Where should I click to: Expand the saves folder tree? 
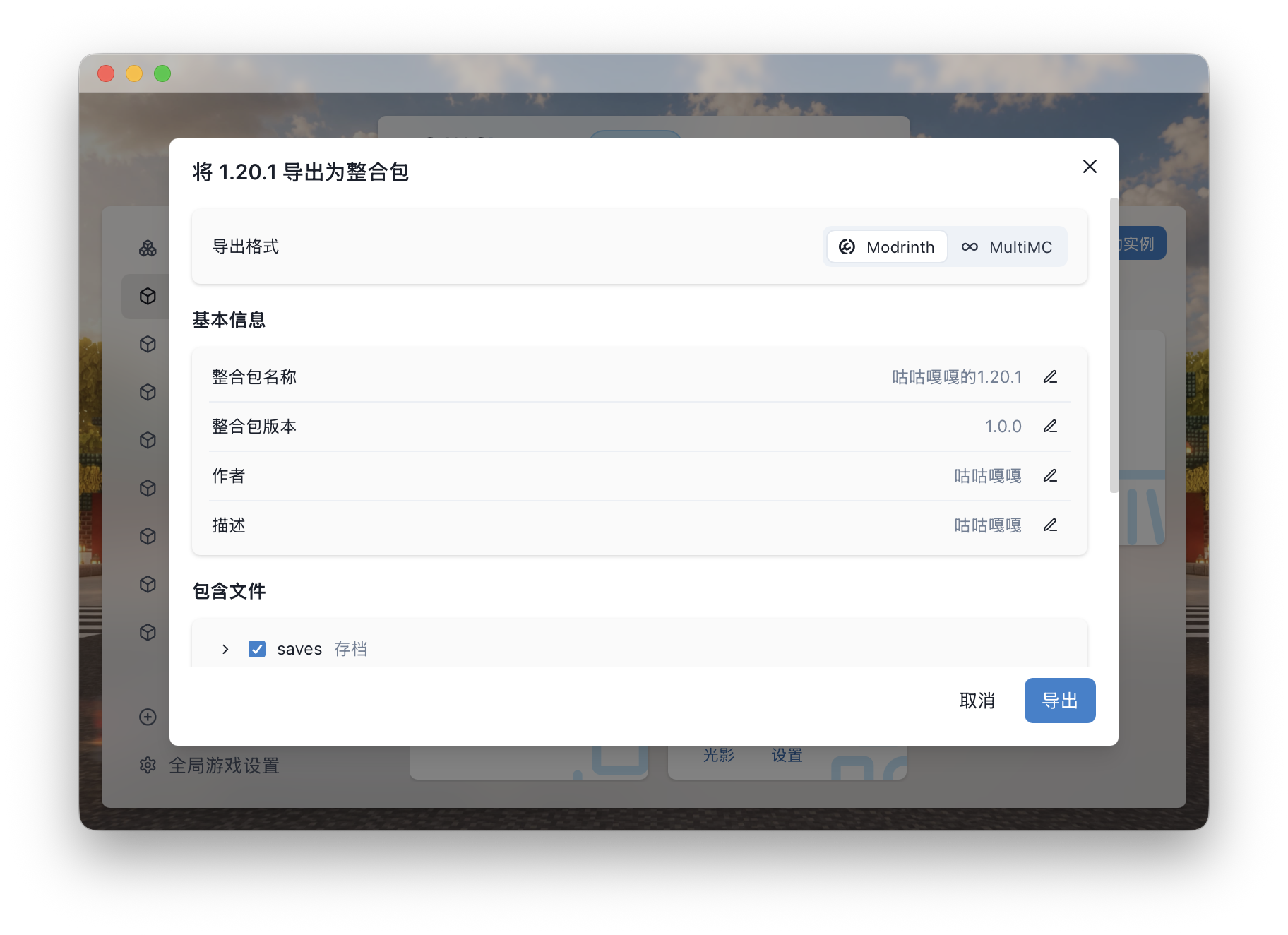(x=225, y=649)
